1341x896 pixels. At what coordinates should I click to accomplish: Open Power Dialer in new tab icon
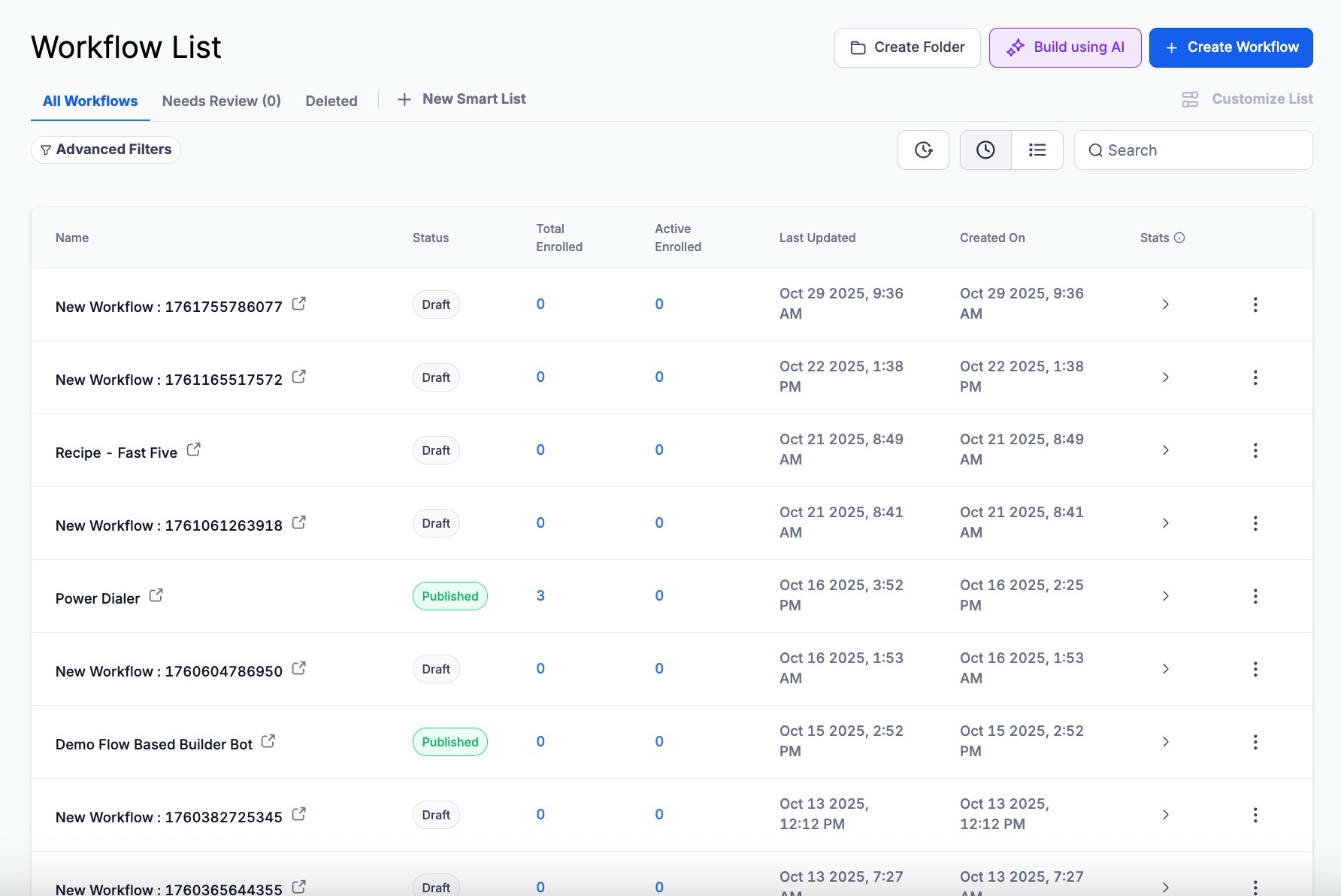point(156,595)
